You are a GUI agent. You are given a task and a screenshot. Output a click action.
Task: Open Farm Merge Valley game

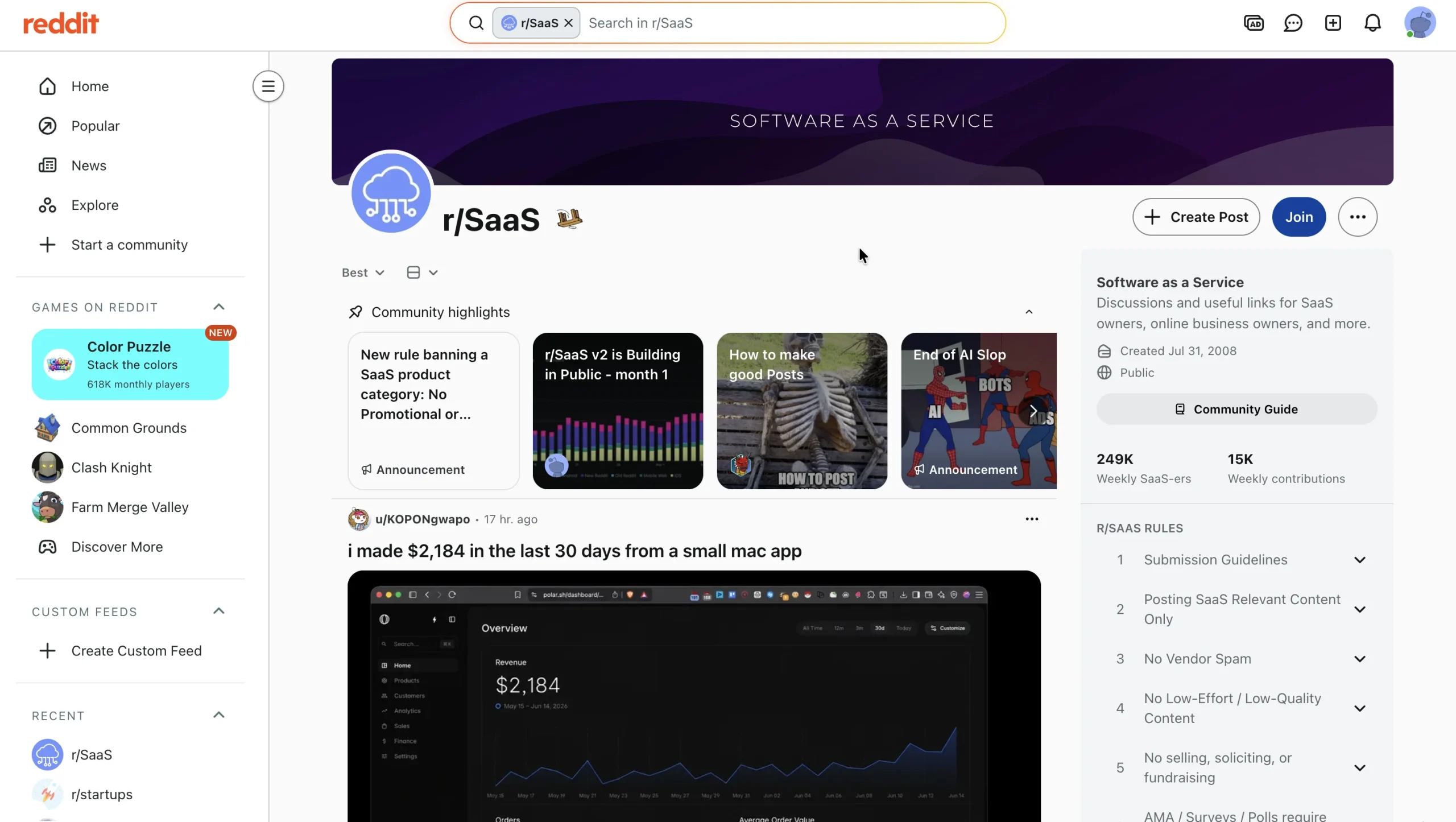click(x=130, y=507)
